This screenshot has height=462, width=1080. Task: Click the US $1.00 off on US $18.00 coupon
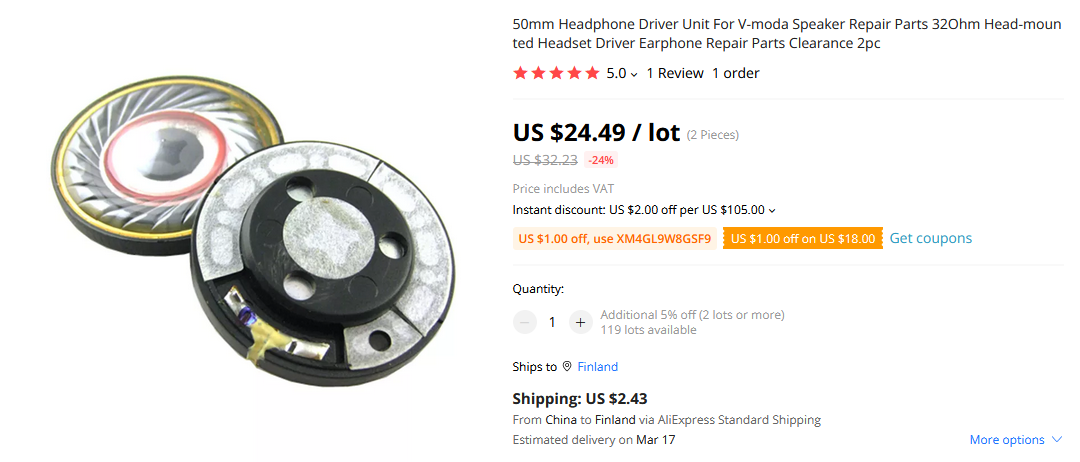coord(802,239)
